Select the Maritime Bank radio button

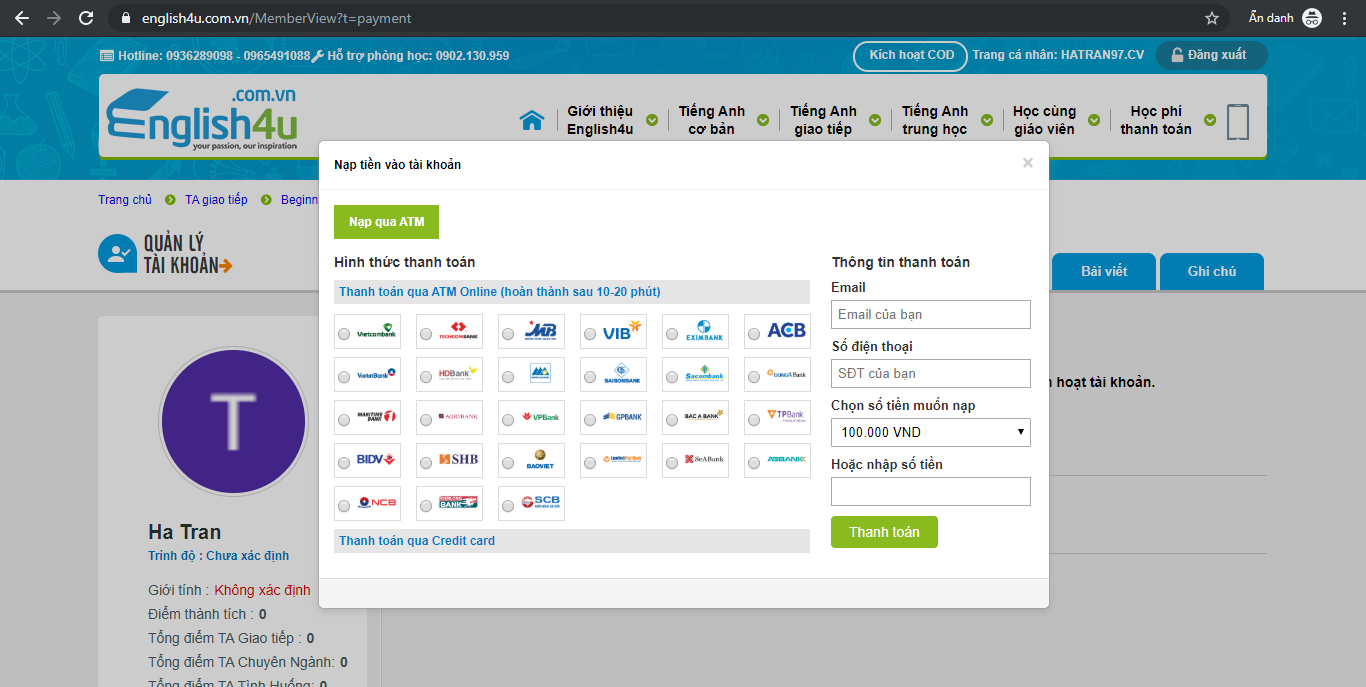coord(344,420)
